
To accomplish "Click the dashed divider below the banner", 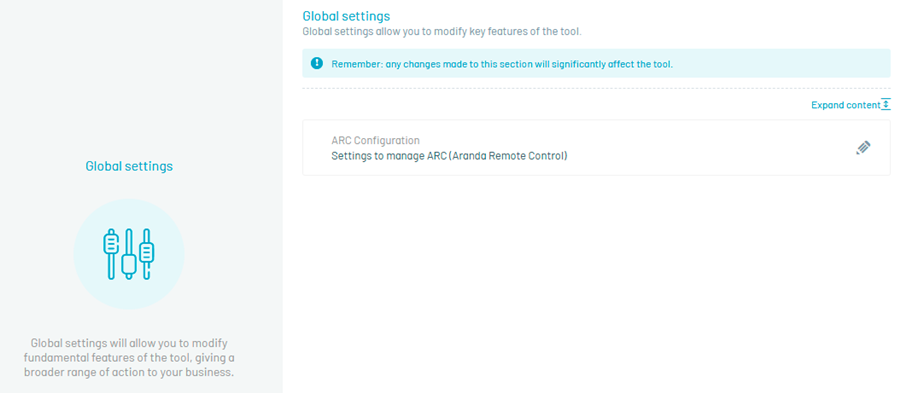I will (x=596, y=88).
